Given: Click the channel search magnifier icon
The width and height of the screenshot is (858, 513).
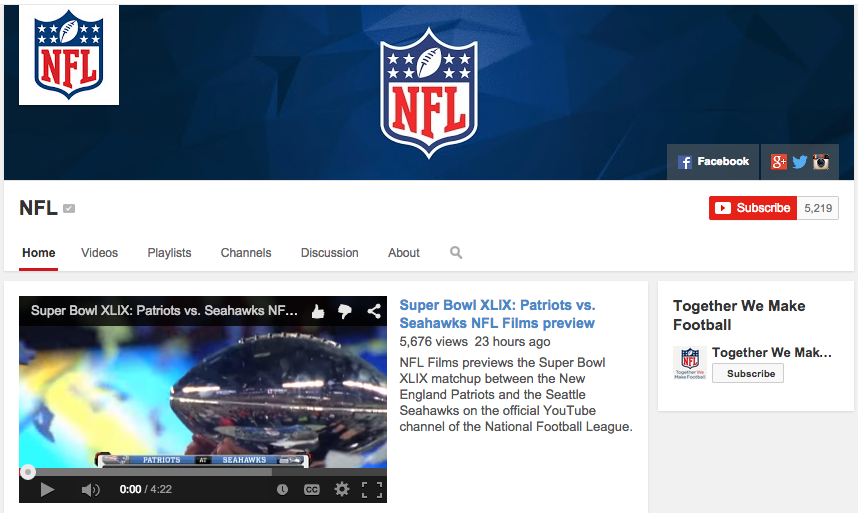Looking at the screenshot, I should (x=456, y=253).
